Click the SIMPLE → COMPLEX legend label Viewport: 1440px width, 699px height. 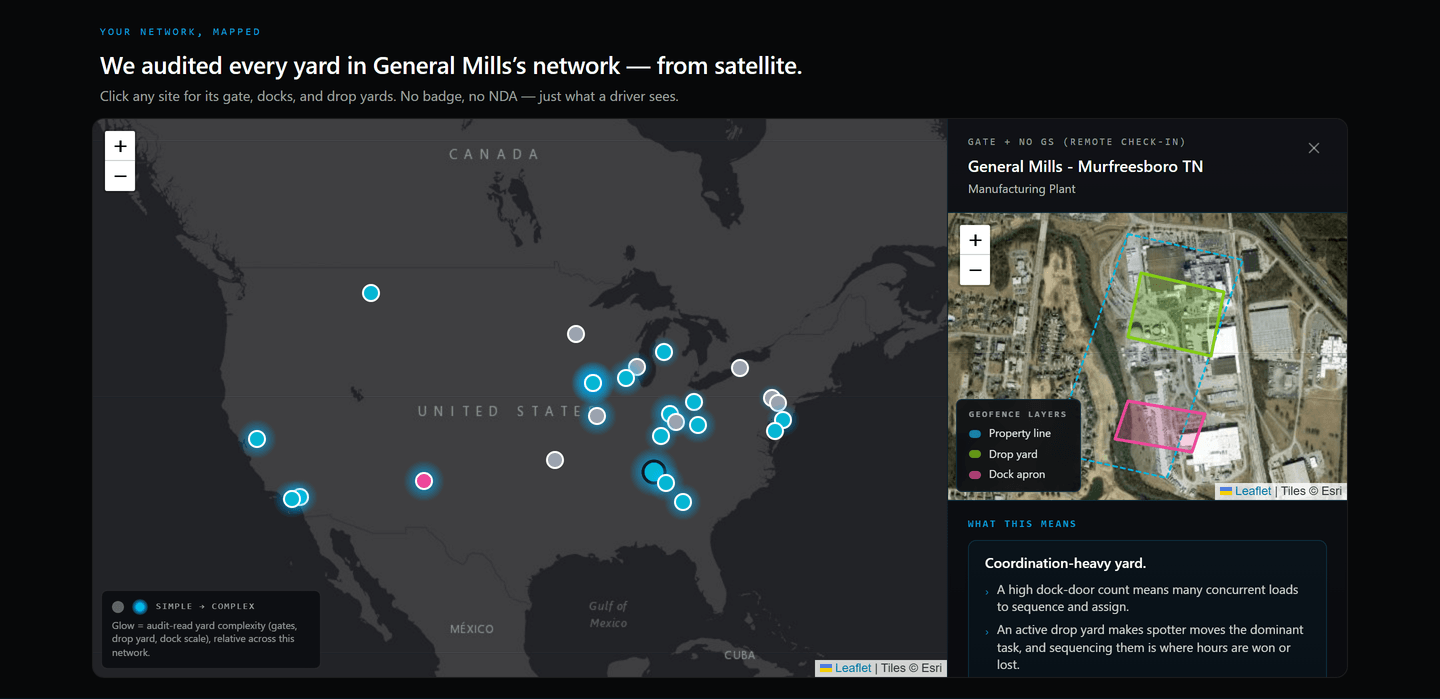pos(205,607)
